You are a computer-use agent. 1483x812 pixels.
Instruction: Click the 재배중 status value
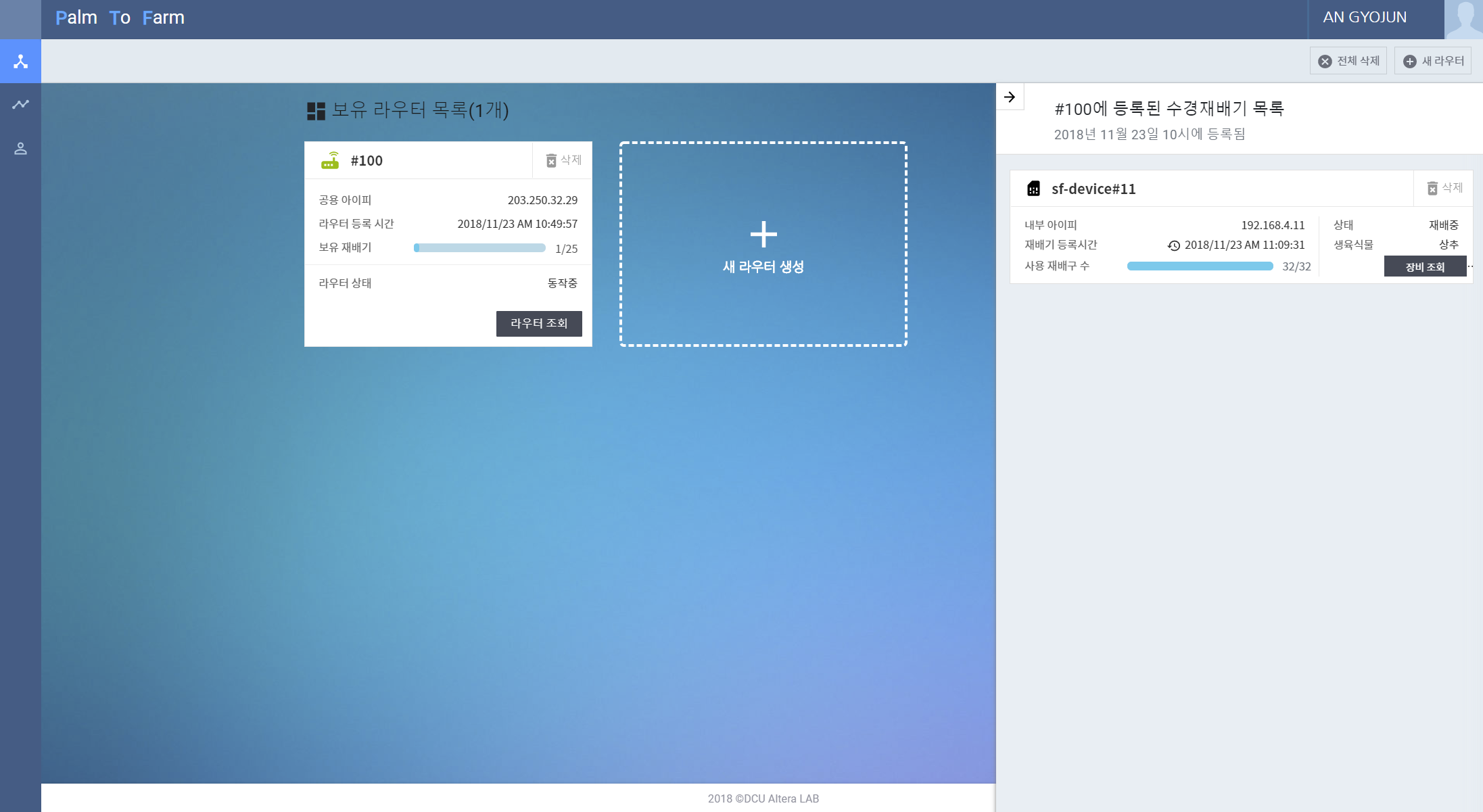coord(1443,225)
